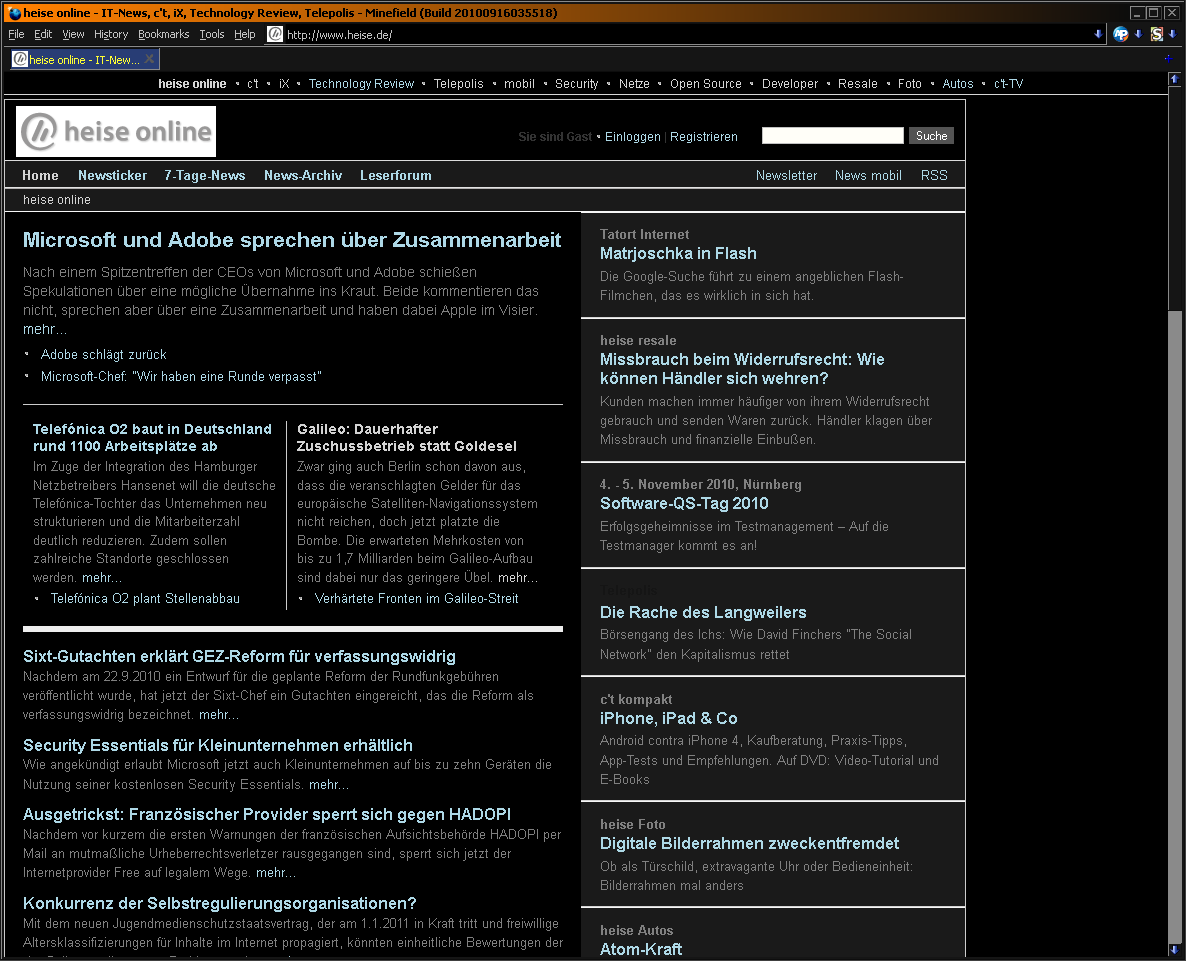Open 'Die Rache des Langweilers' teaser
This screenshot has height=961, width=1186.
click(x=703, y=612)
